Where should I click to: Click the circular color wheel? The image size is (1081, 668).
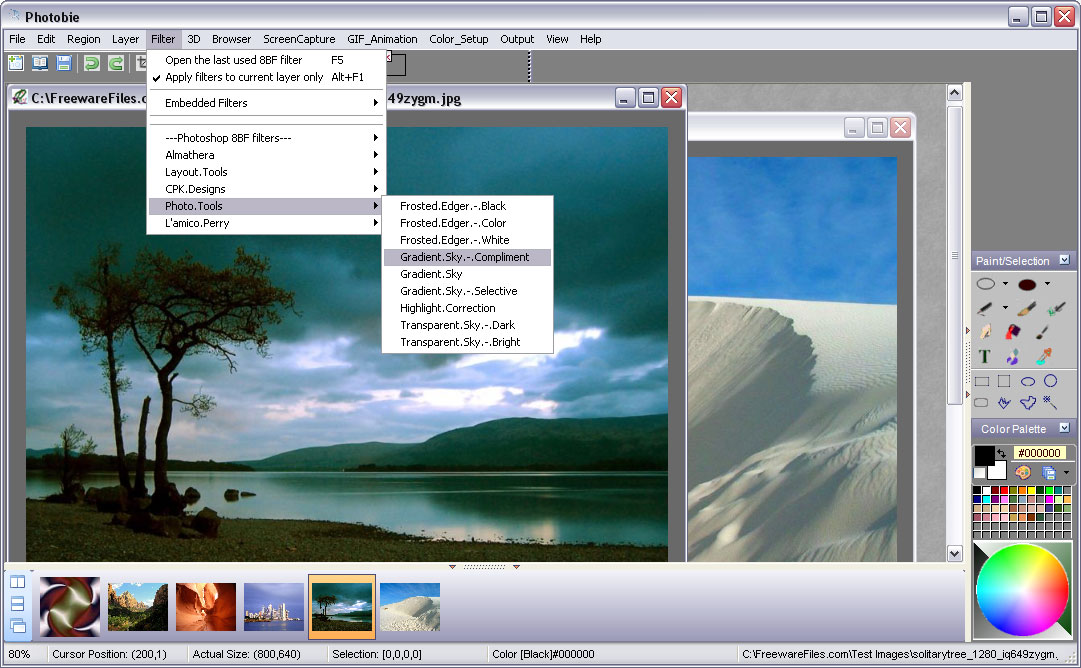(x=1022, y=590)
